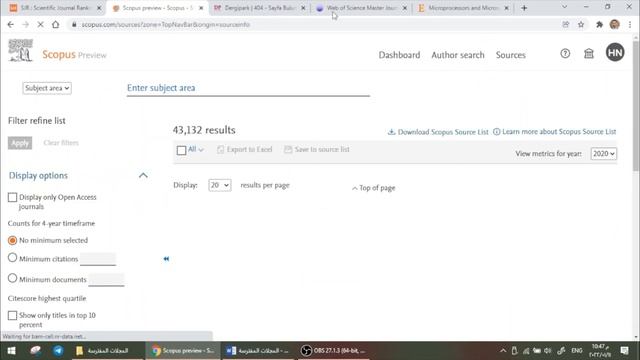The height and width of the screenshot is (360, 640).
Task: Open Sources in the navigation
Action: pos(511,55)
